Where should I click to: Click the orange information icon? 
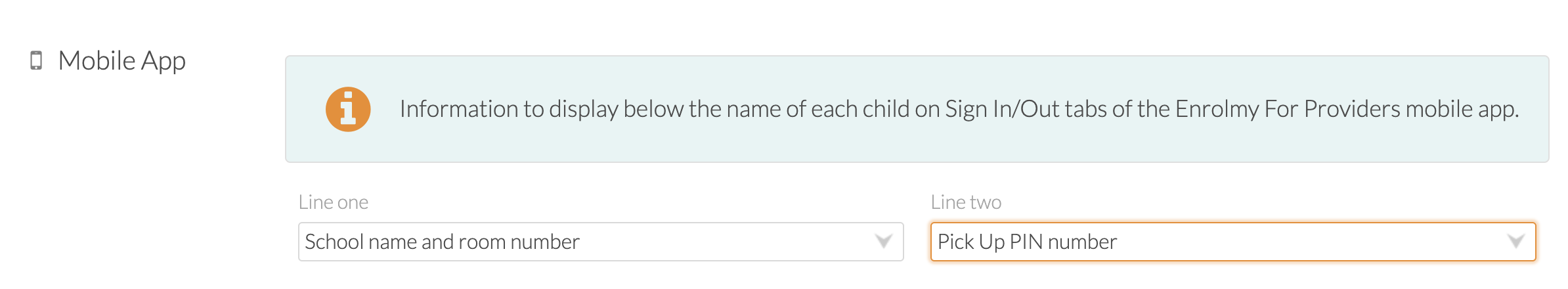tap(348, 109)
